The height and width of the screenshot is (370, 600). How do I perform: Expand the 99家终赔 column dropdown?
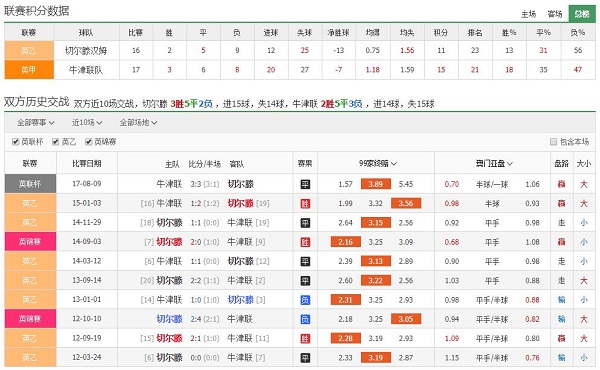click(378, 164)
